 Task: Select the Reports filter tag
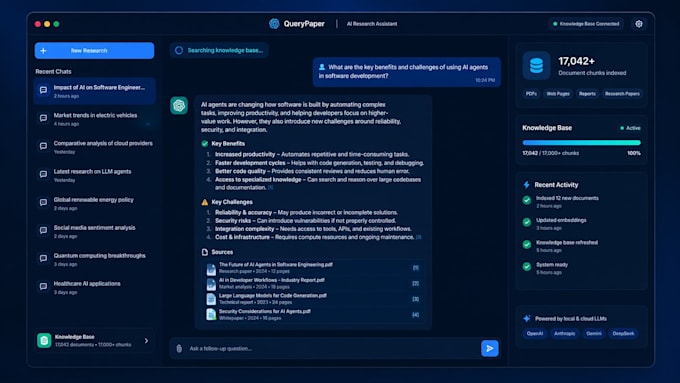point(587,94)
